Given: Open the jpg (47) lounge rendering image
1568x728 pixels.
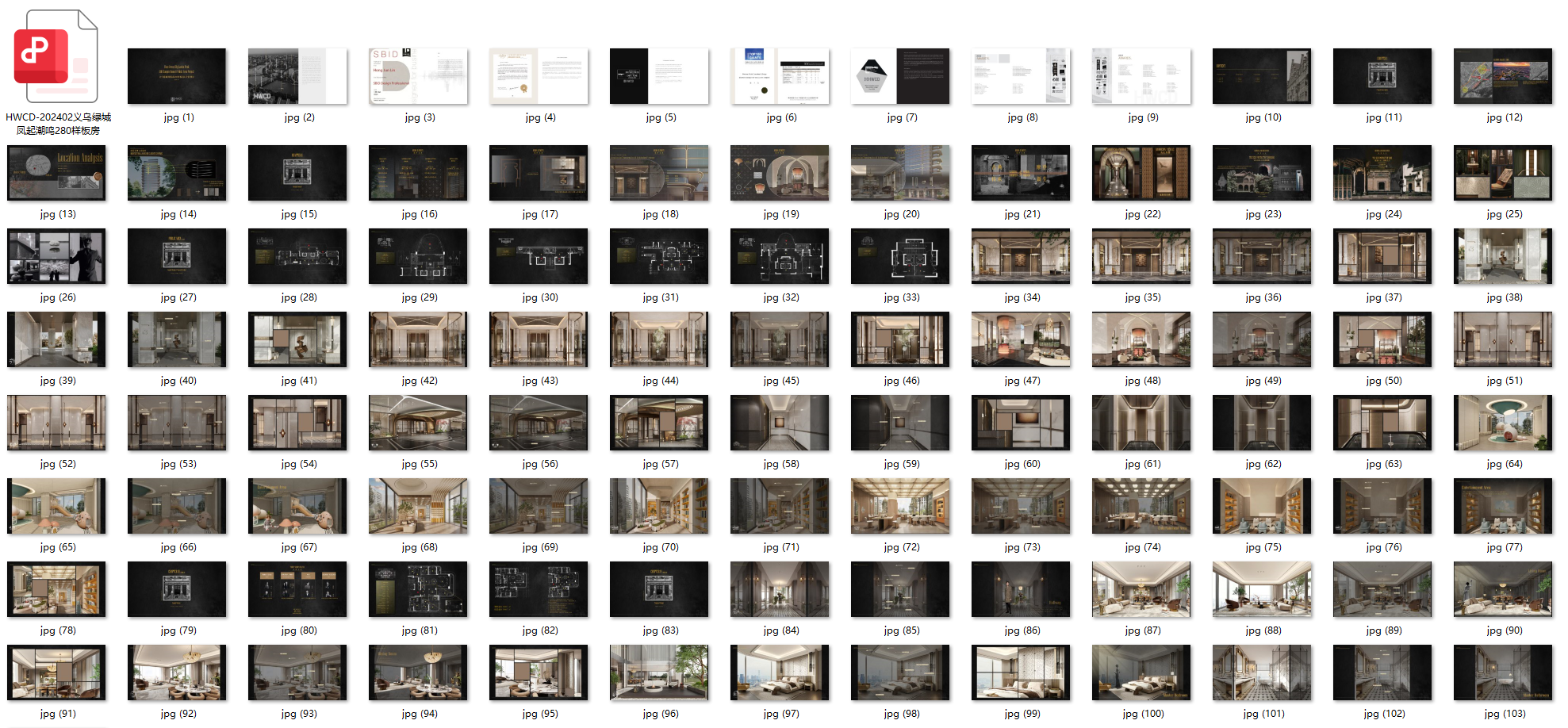Looking at the screenshot, I should pyautogui.click(x=1021, y=339).
